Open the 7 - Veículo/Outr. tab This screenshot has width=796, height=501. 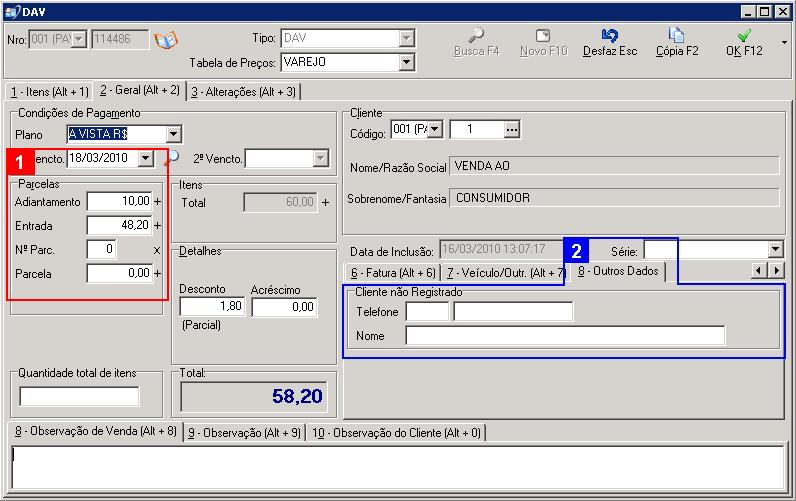point(504,273)
